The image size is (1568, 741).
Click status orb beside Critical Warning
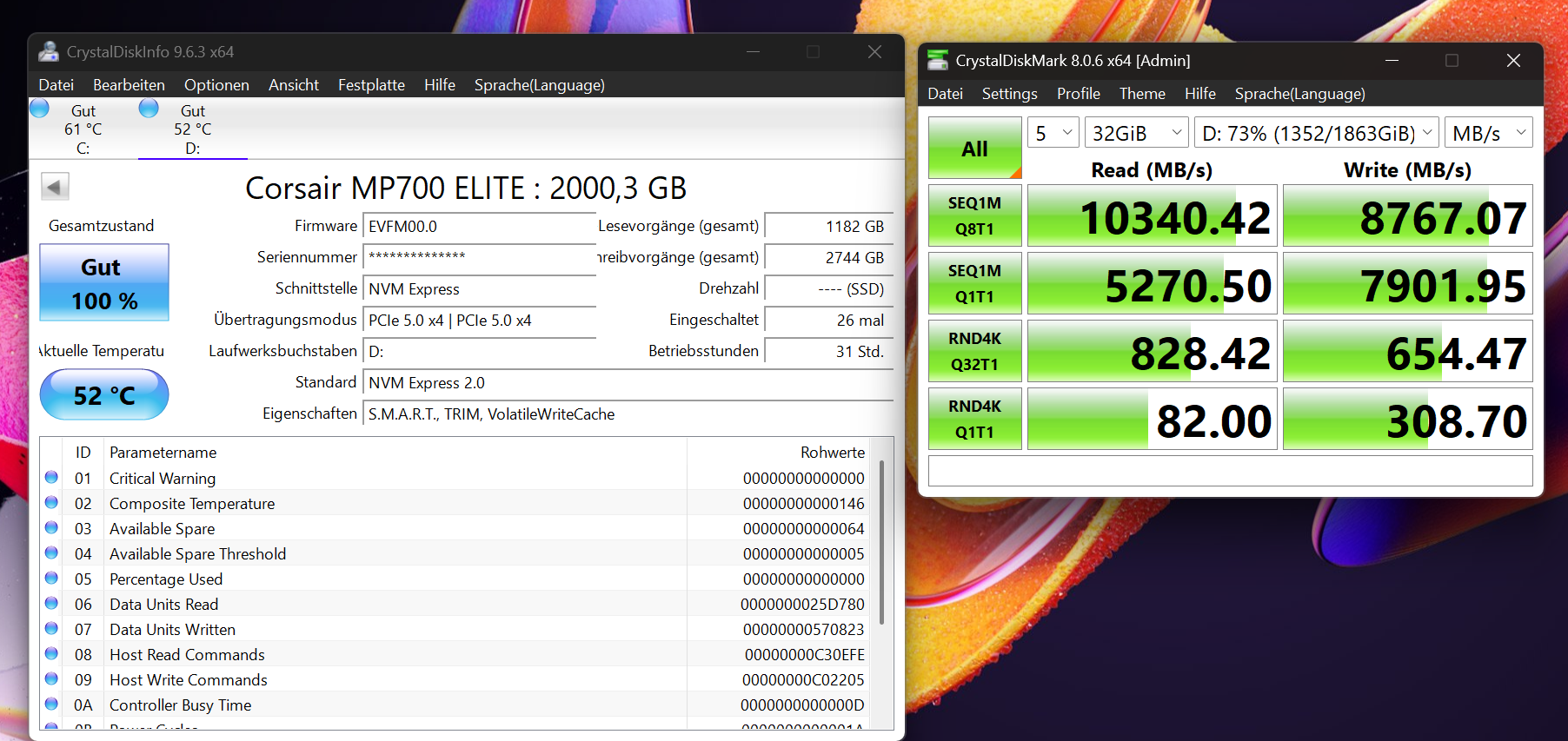click(x=51, y=477)
